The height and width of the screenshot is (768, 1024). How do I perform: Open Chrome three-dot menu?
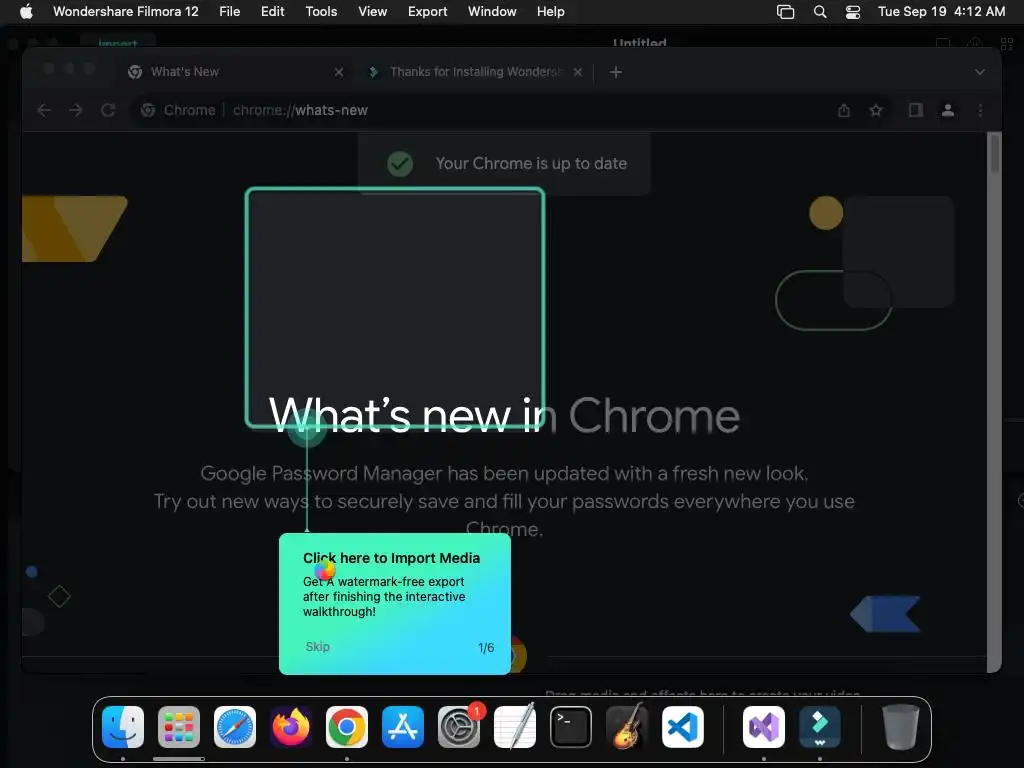coord(980,110)
